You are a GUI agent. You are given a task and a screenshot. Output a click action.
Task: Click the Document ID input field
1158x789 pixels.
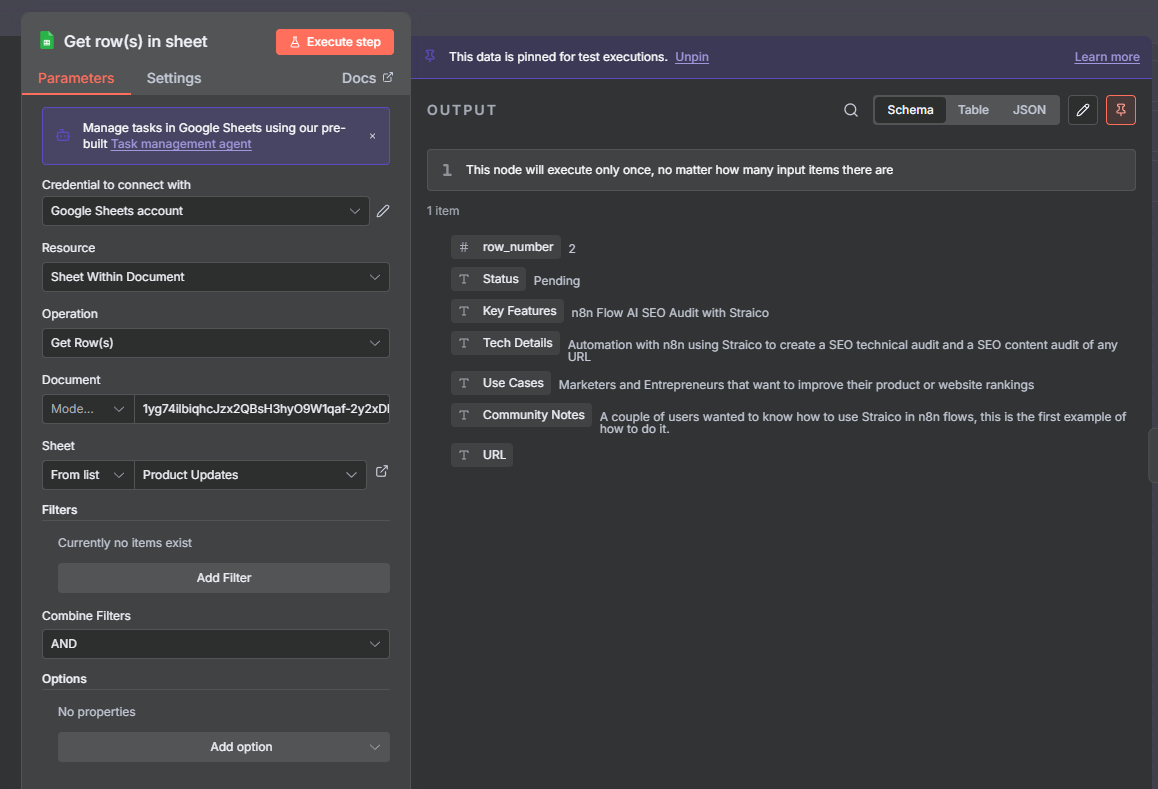[x=262, y=409]
